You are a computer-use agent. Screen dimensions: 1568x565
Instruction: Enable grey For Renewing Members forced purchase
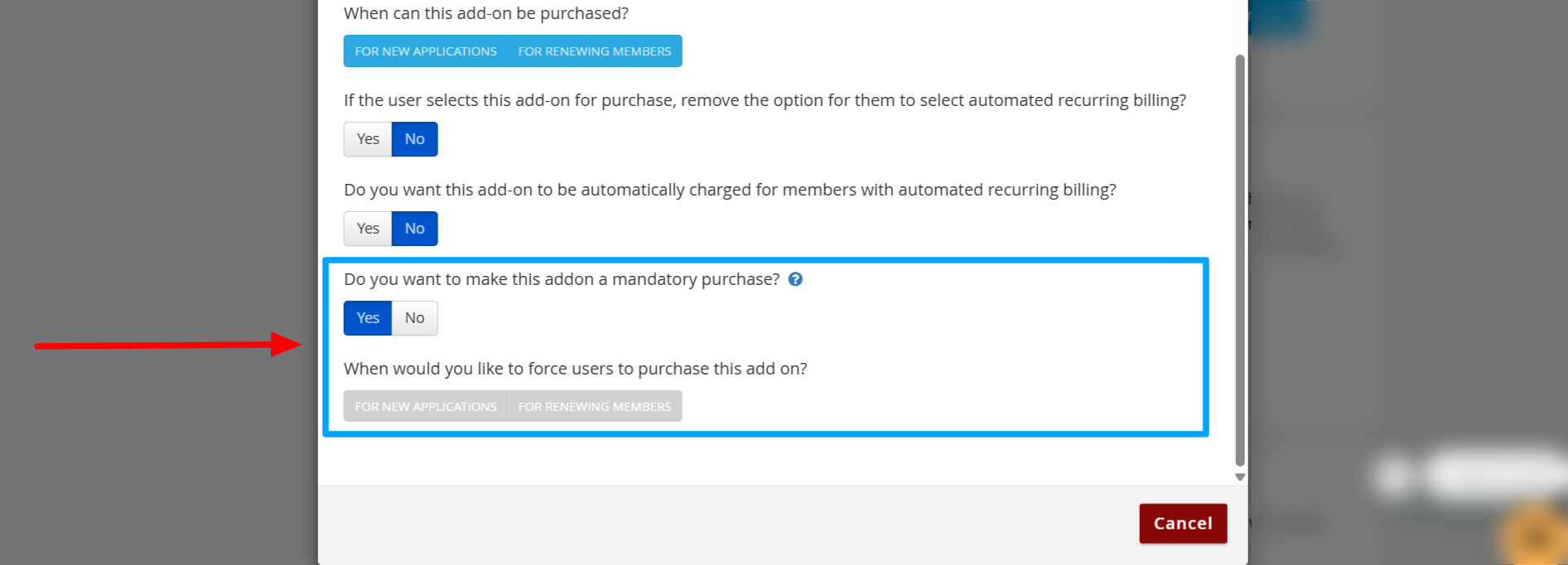[x=595, y=407]
